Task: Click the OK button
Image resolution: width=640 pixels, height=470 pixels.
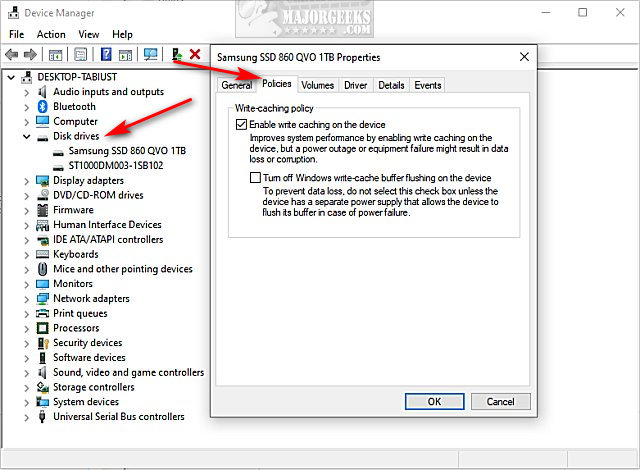Action: pos(434,401)
